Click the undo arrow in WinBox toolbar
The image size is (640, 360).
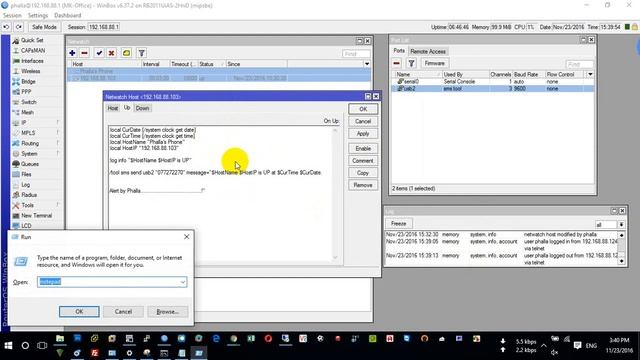(7, 27)
